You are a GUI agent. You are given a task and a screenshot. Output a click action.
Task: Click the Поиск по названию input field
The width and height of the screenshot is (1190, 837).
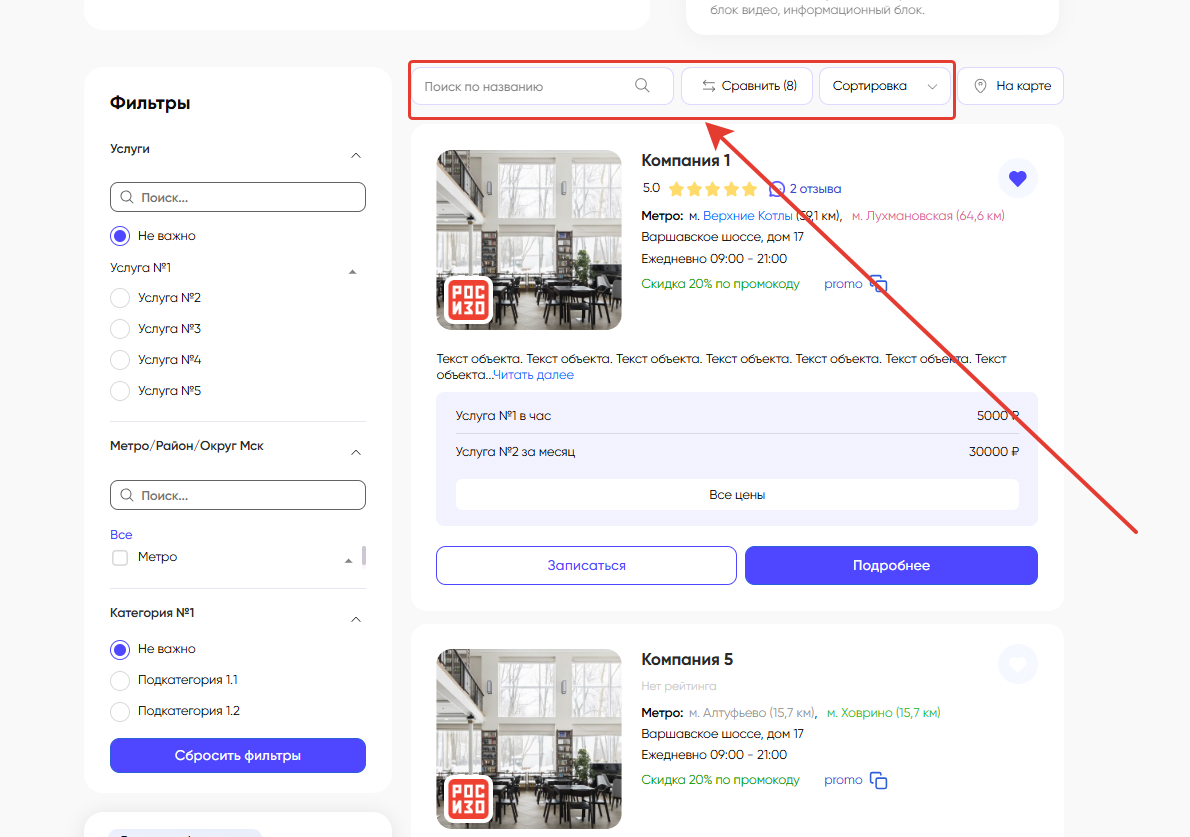(525, 86)
